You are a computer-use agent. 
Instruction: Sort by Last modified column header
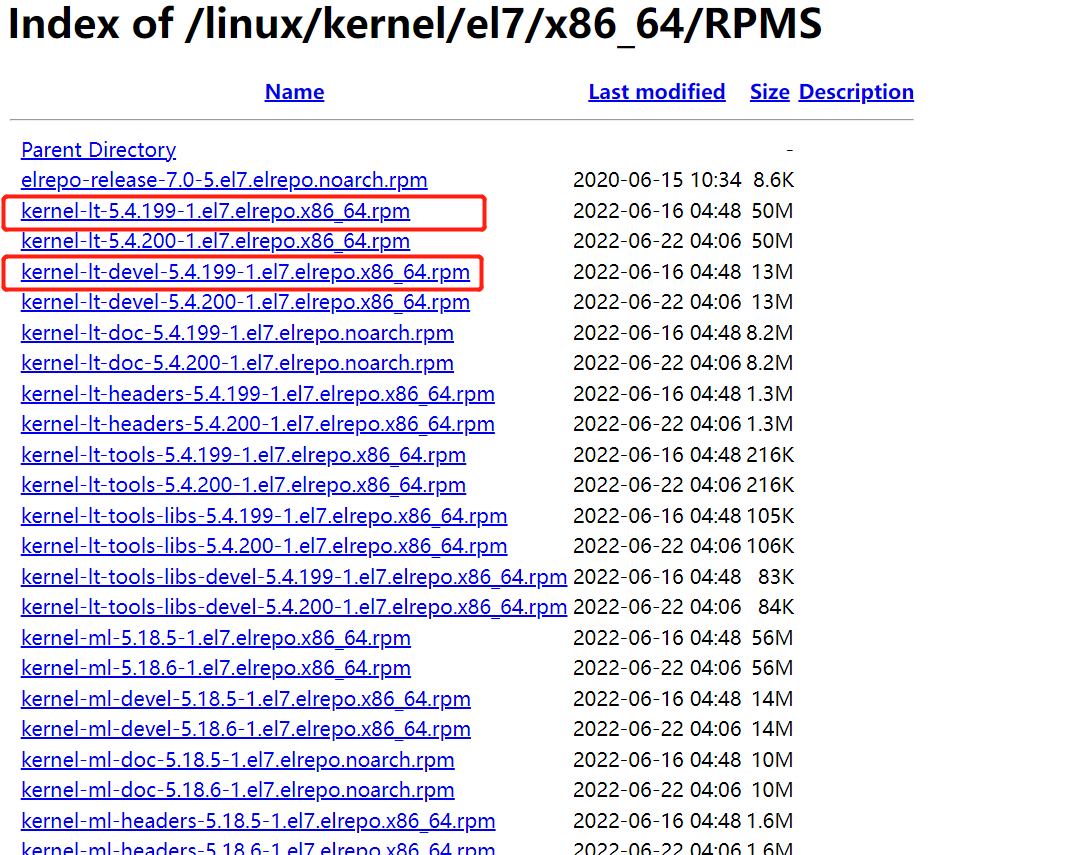coord(656,92)
